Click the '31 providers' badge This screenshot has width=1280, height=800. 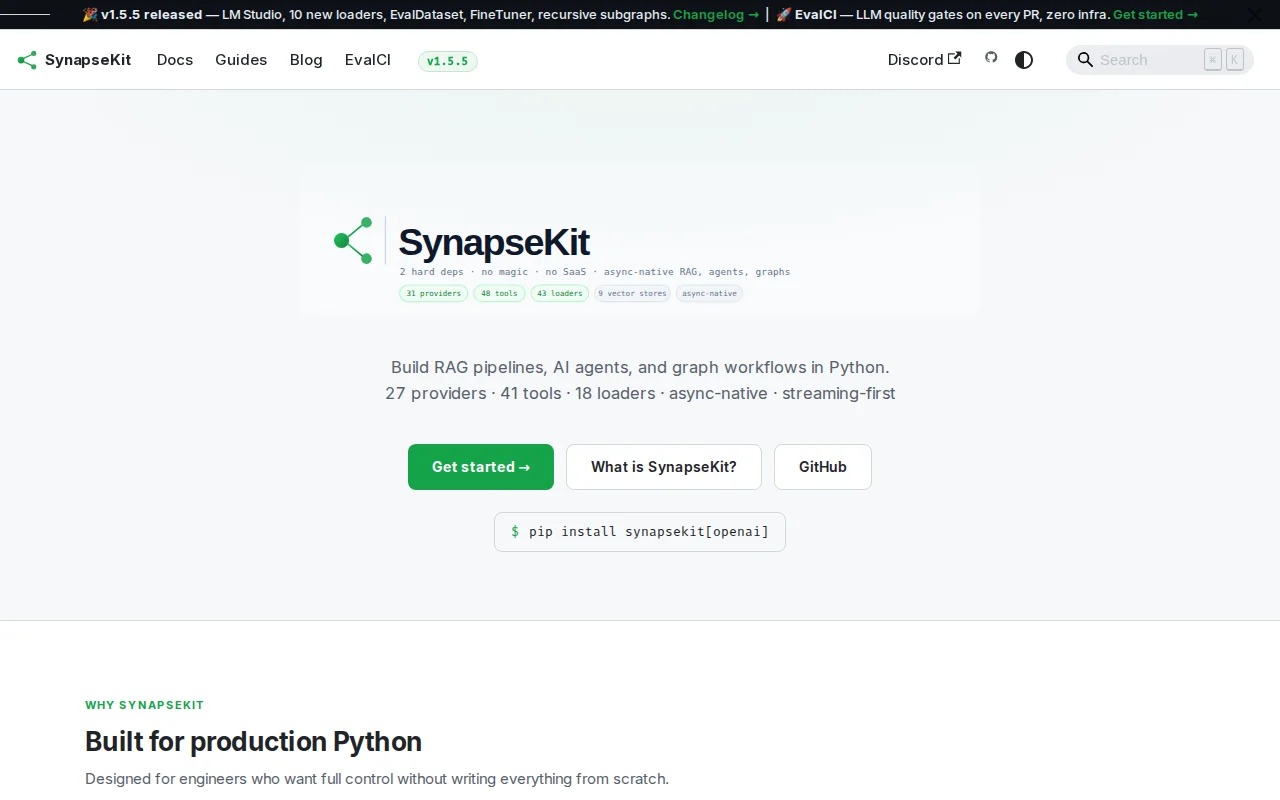click(434, 293)
